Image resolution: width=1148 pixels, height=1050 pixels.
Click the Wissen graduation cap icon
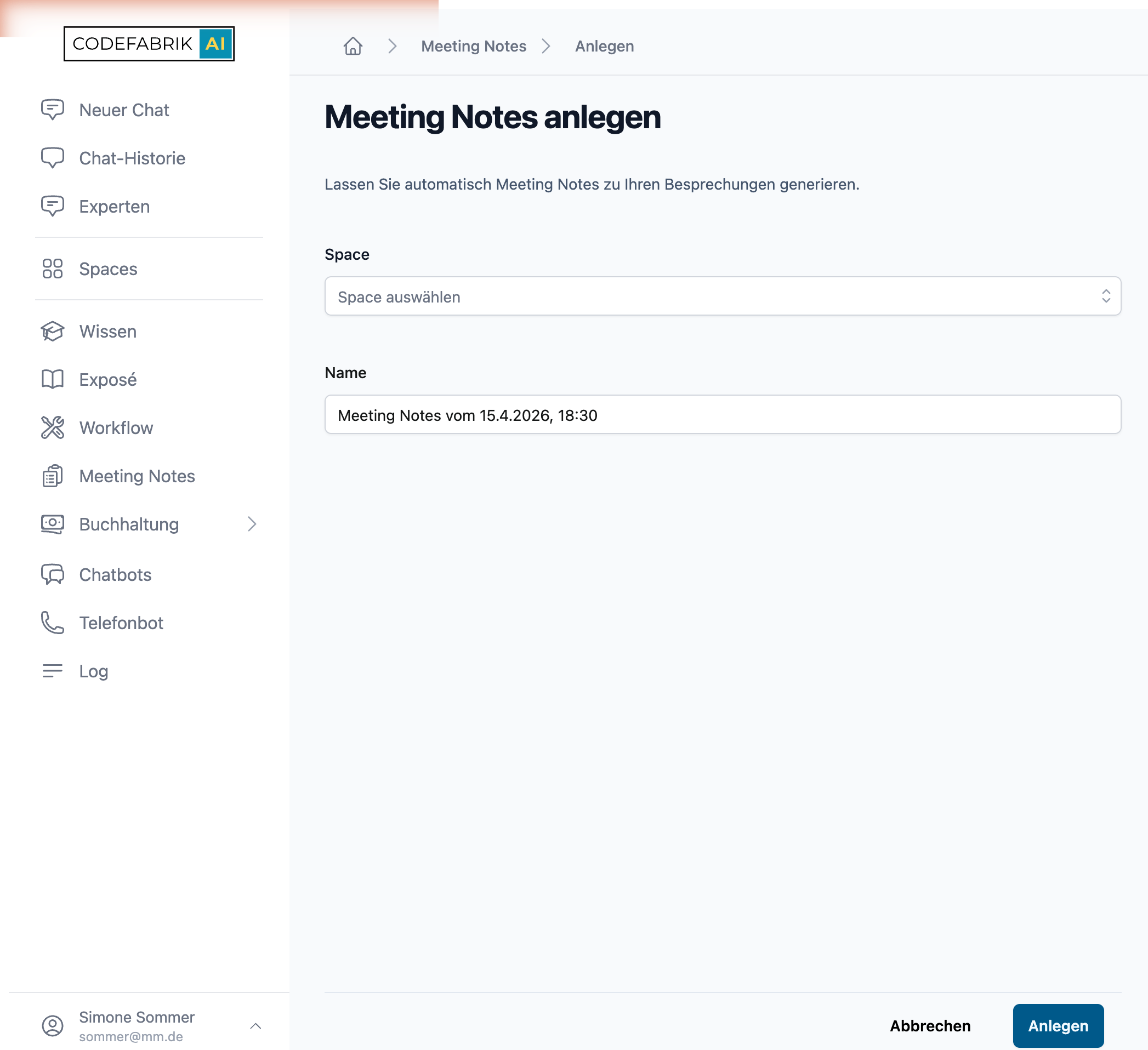(53, 331)
